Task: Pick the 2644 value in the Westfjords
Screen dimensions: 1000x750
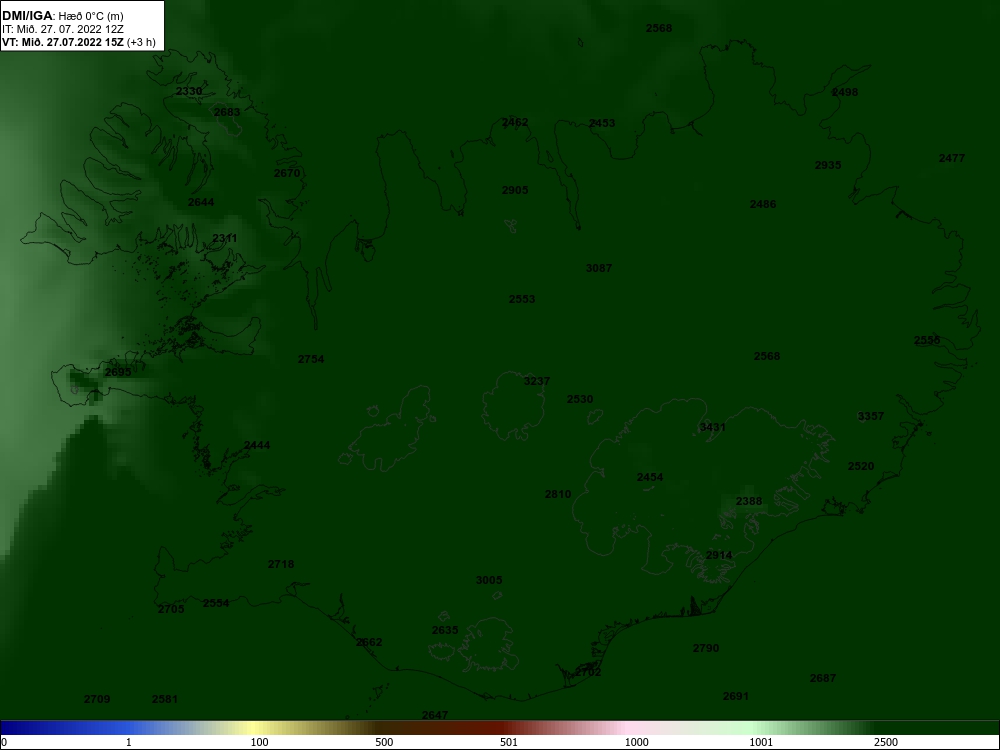Action: coord(201,202)
